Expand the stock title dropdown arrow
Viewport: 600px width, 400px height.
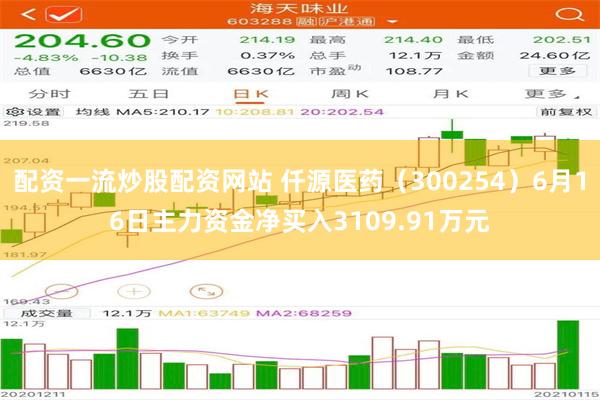(392, 22)
